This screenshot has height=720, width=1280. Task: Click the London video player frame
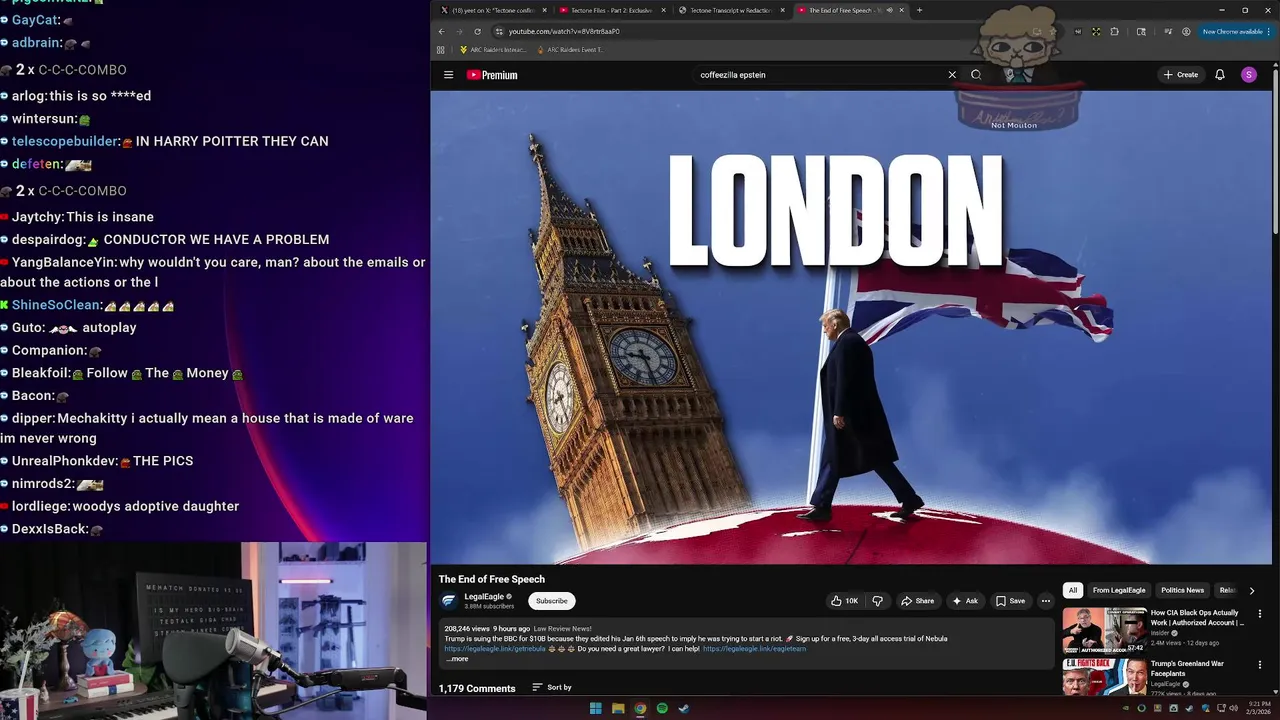pyautogui.click(x=851, y=327)
